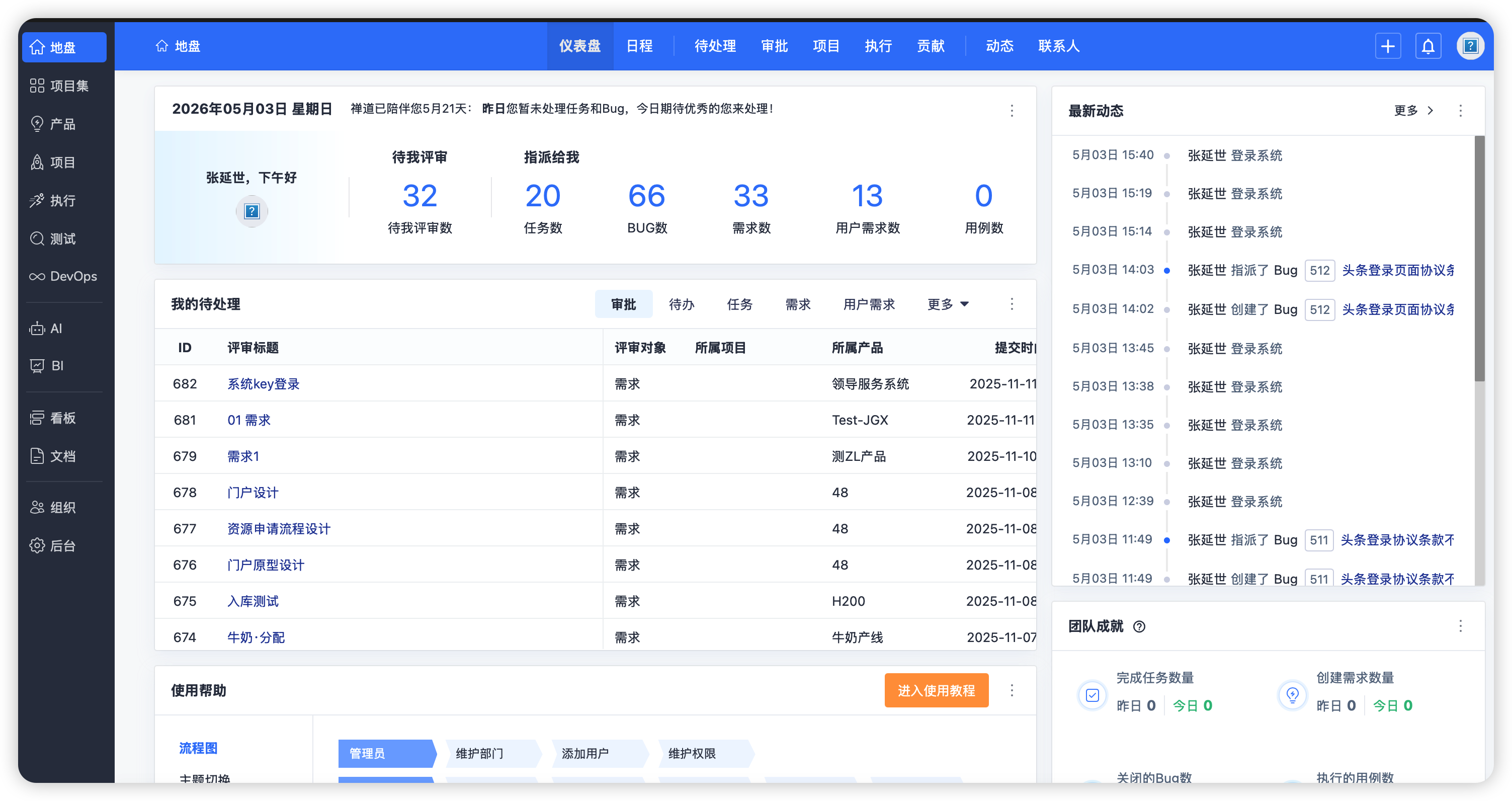Open the welcome block options menu
Screen dimensions: 1512x801
1012,110
